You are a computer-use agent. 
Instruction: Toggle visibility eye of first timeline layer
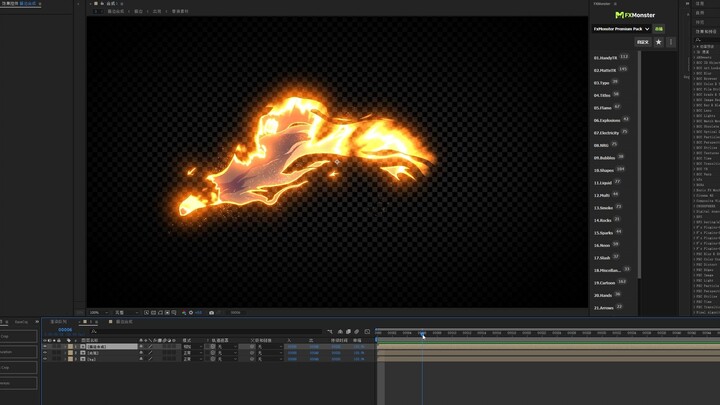coord(45,346)
